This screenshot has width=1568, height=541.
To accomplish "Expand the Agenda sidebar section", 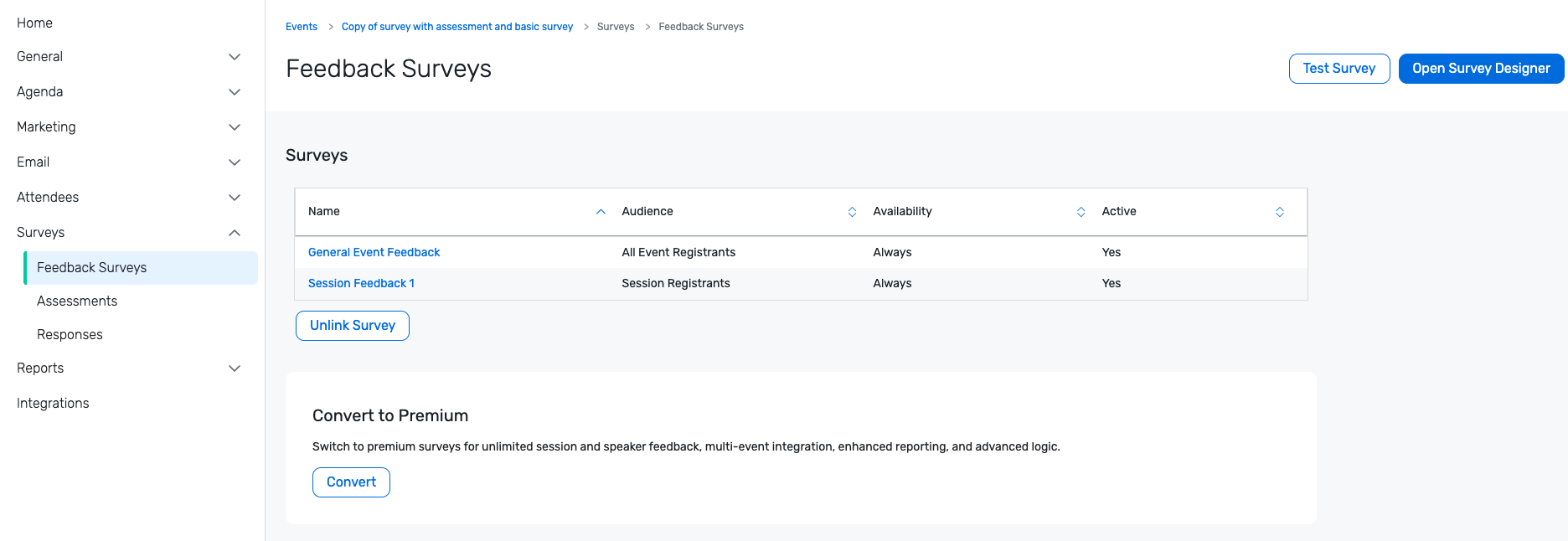I will point(235,92).
